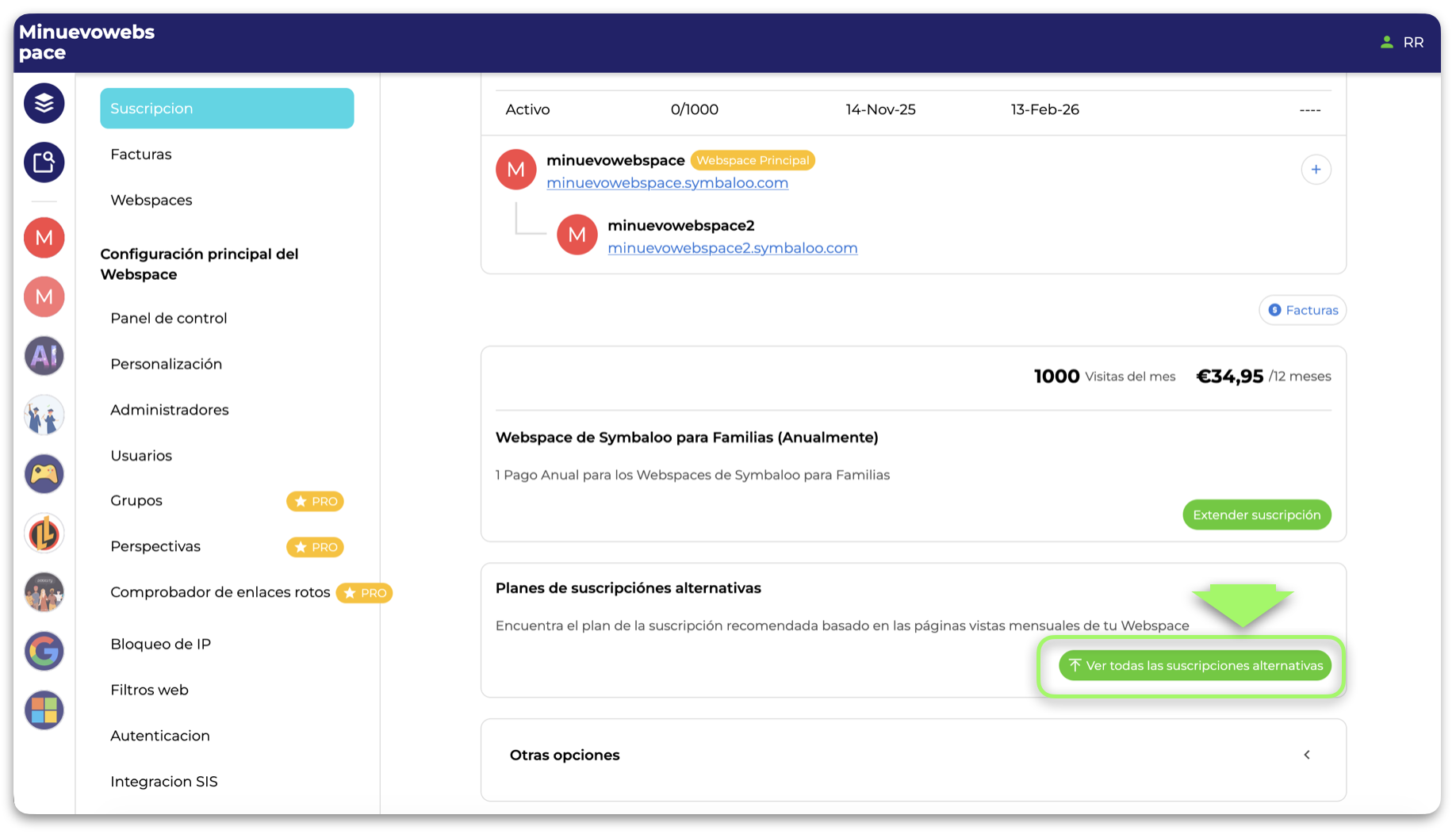Select the dark red M webspace avatar in sidebar
This screenshot has height=834, width=1456.
point(44,238)
